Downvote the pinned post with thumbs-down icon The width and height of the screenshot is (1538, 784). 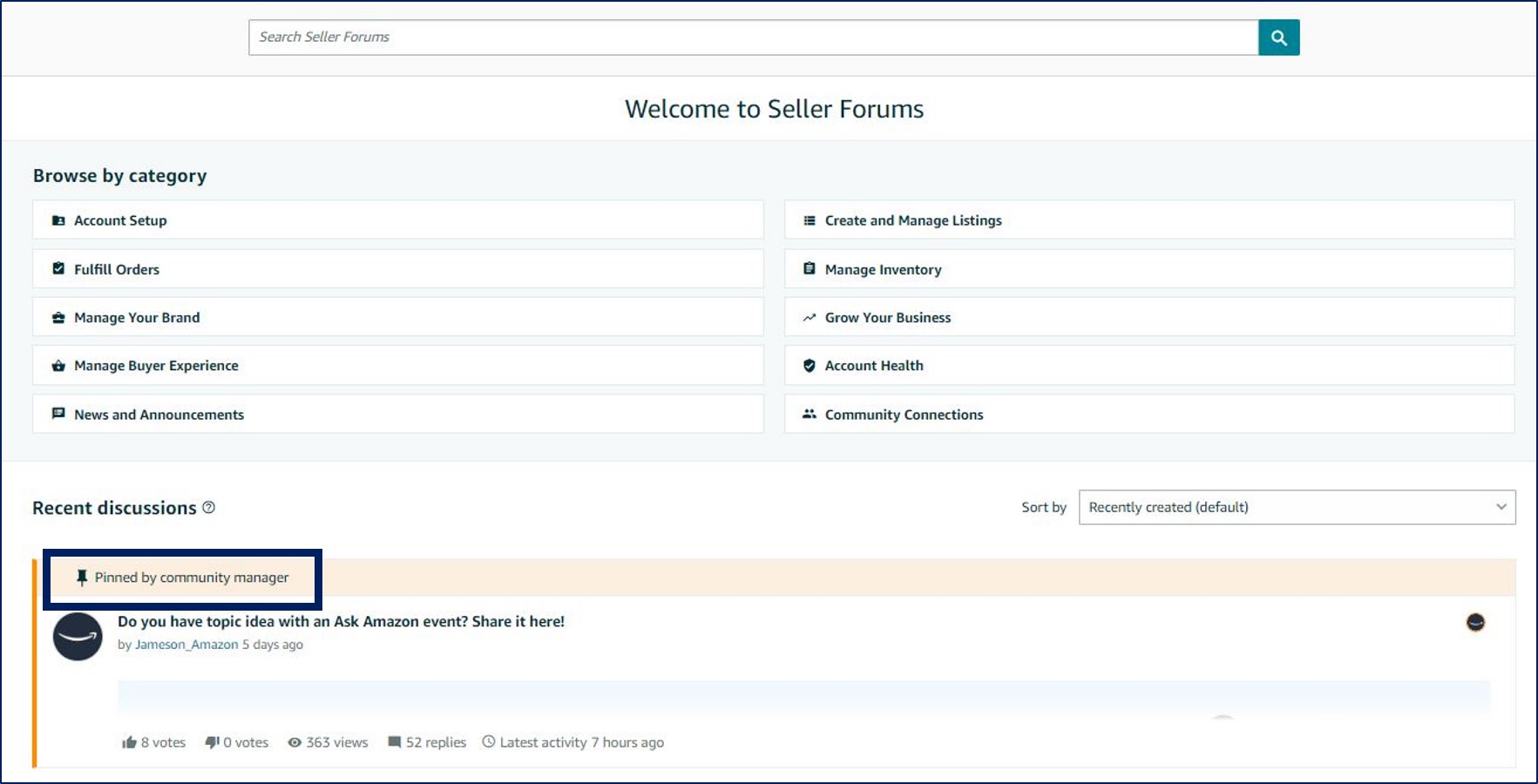tap(212, 742)
